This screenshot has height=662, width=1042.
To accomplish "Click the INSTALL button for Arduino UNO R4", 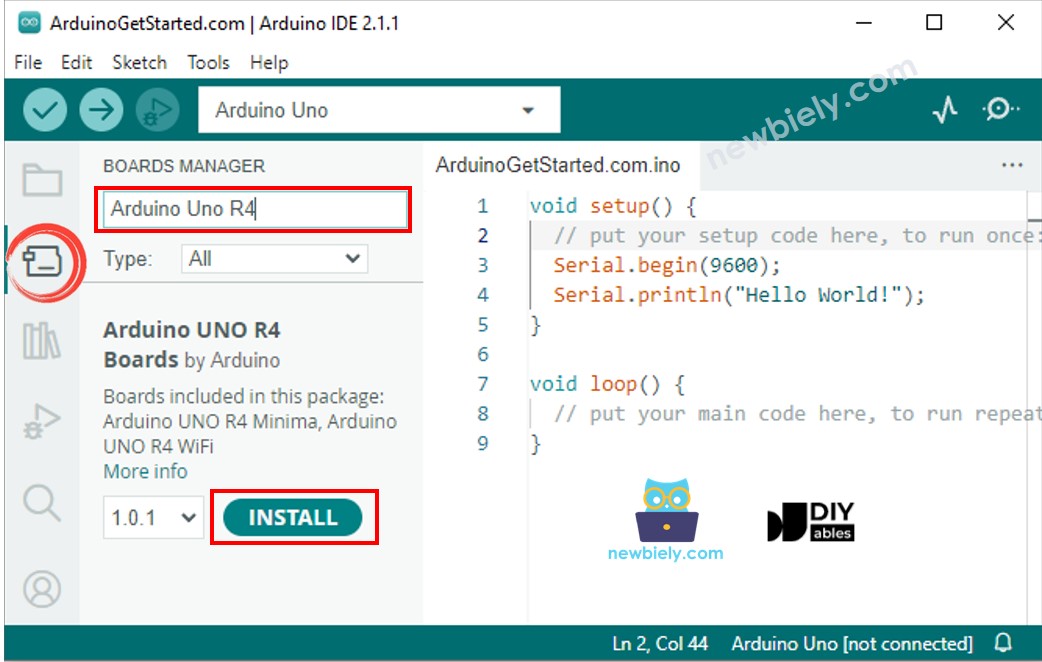I will tap(293, 517).
